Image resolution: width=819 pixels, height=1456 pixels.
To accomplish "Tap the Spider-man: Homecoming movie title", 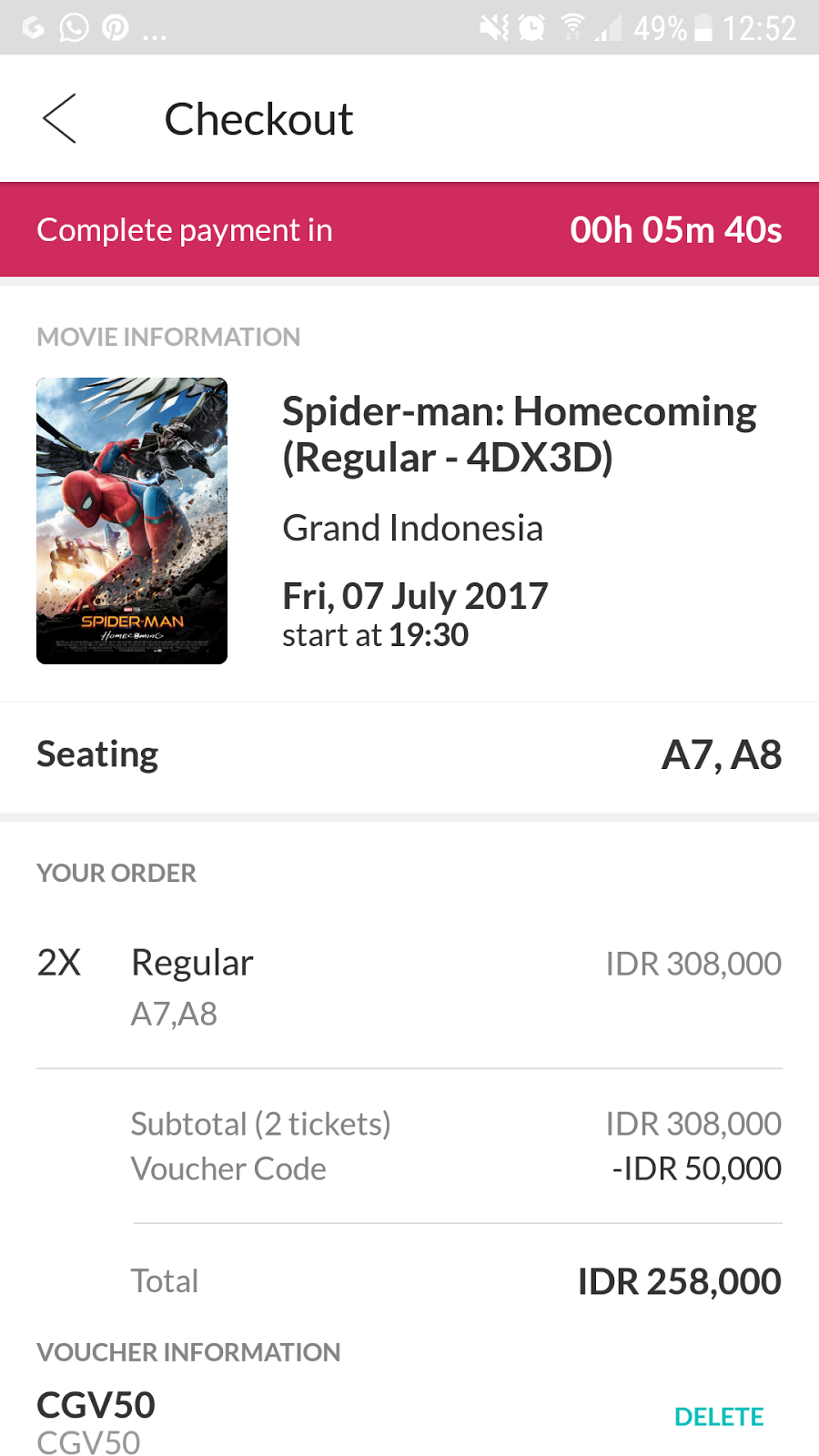I will (x=519, y=434).
